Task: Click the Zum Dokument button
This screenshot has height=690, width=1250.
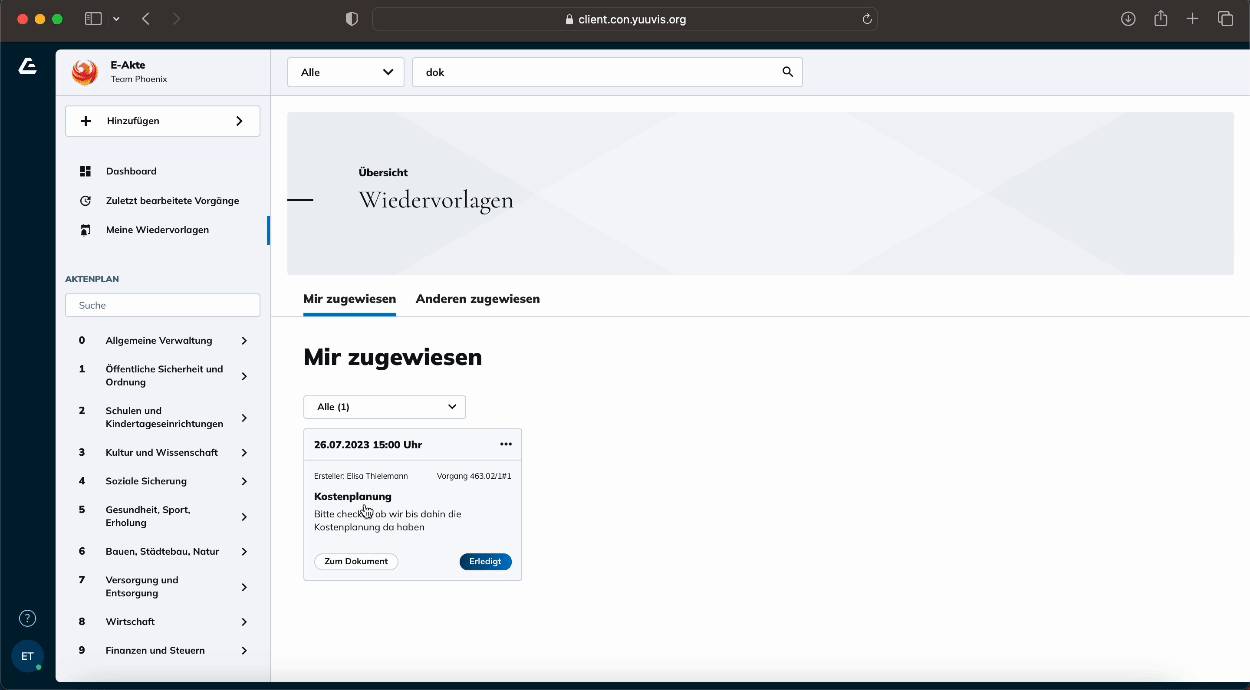Action: [x=356, y=561]
